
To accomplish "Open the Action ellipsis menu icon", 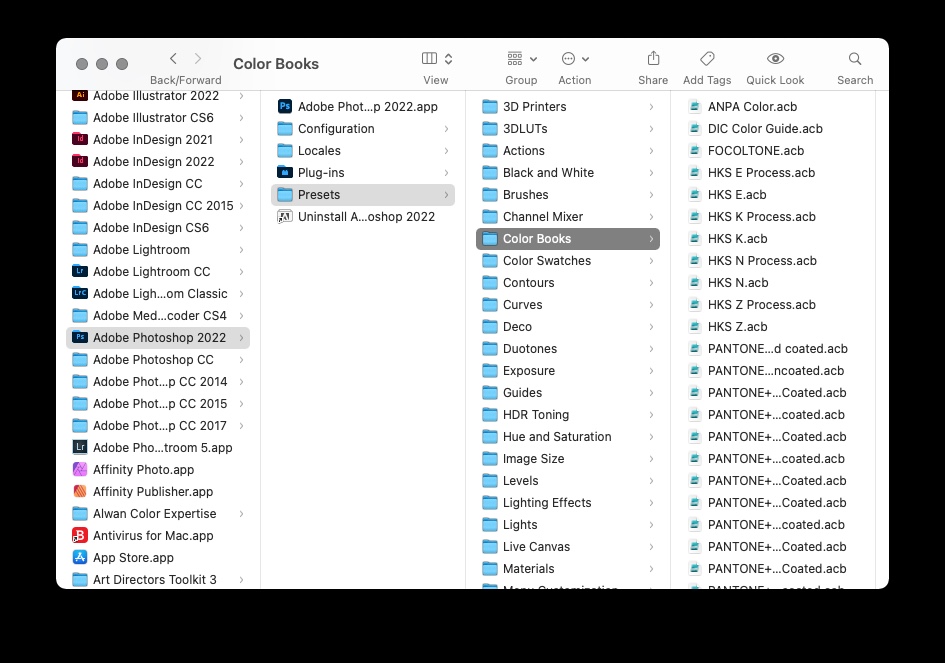I will [x=568, y=58].
